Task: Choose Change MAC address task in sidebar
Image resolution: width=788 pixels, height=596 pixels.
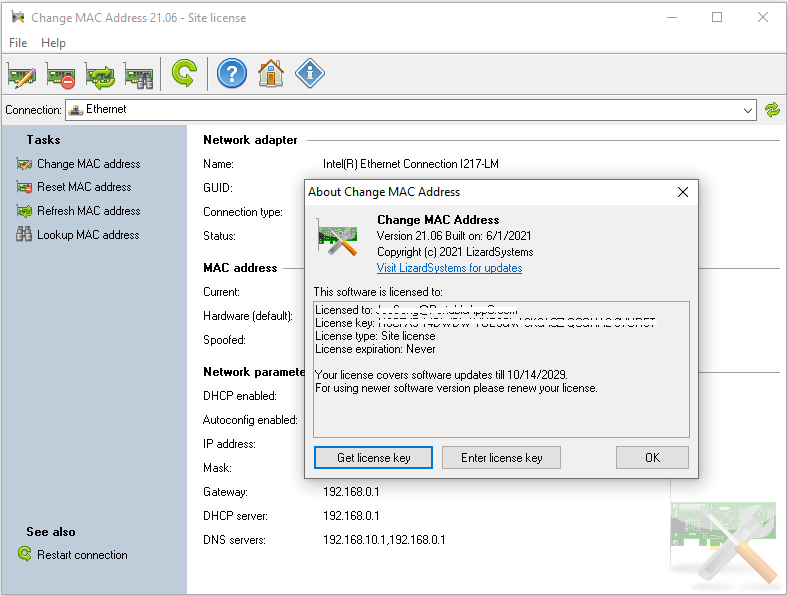Action: point(88,164)
